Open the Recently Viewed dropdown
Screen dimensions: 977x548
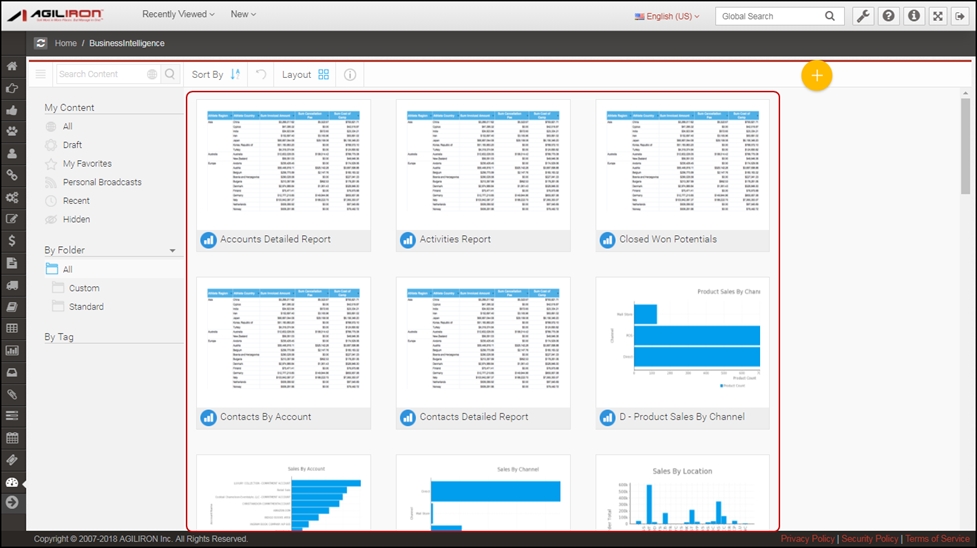tap(178, 14)
